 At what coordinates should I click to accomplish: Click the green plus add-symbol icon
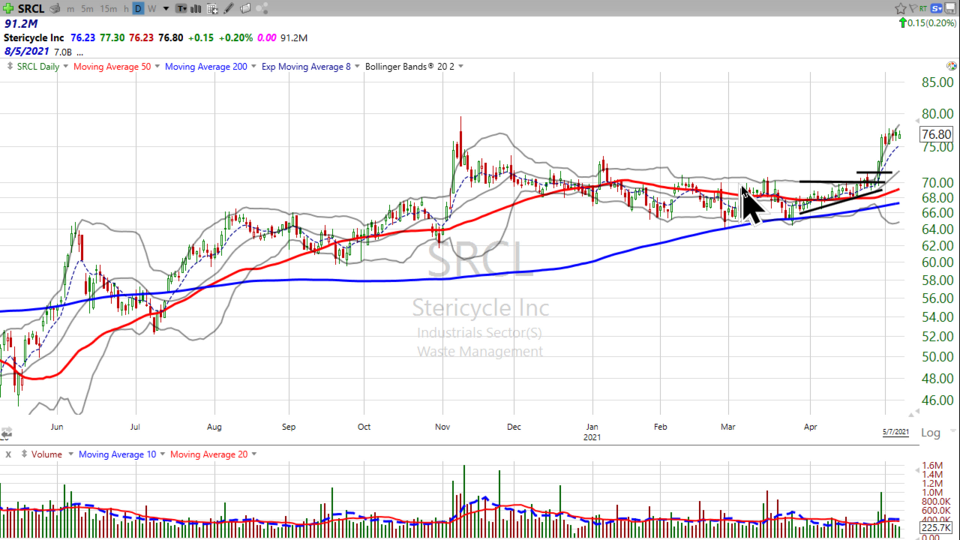[9, 8]
